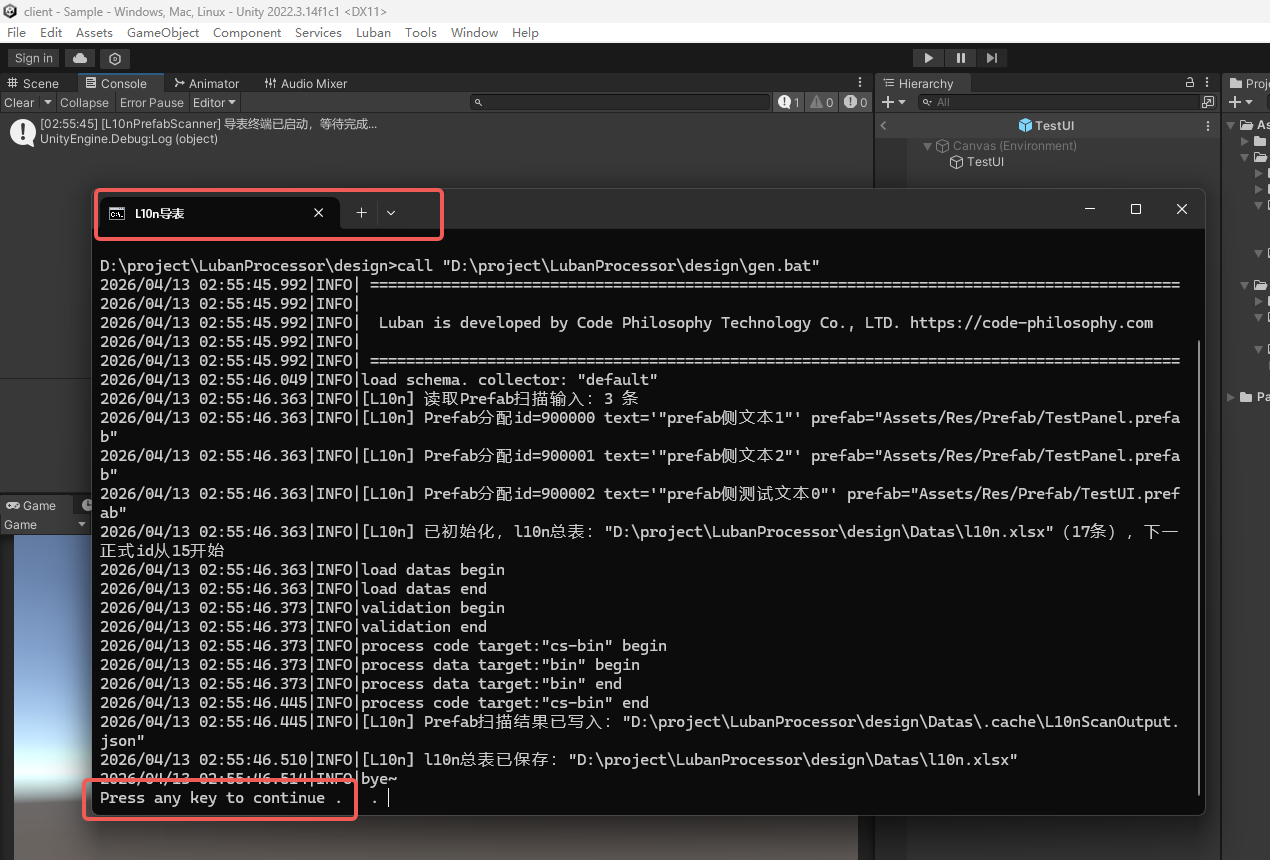Open the GameObject menu
This screenshot has height=860, width=1270.
coord(163,32)
